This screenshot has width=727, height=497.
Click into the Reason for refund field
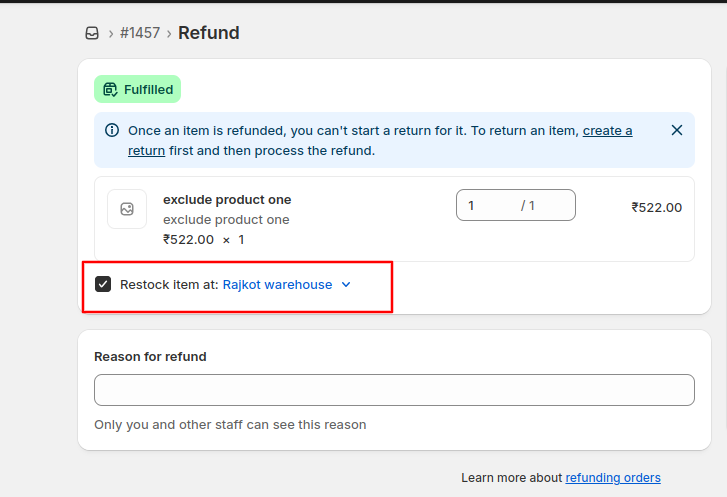click(394, 390)
